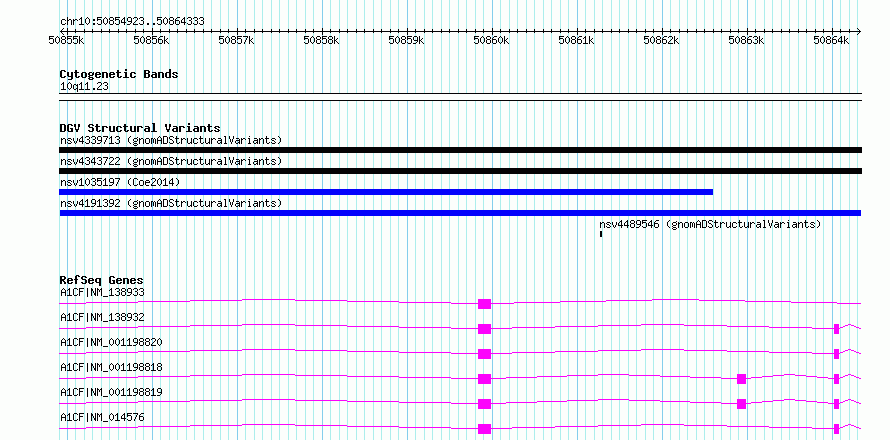Screen dimensions: 890x440
Task: Open variant nsv4339713 label
Action: coord(171,140)
